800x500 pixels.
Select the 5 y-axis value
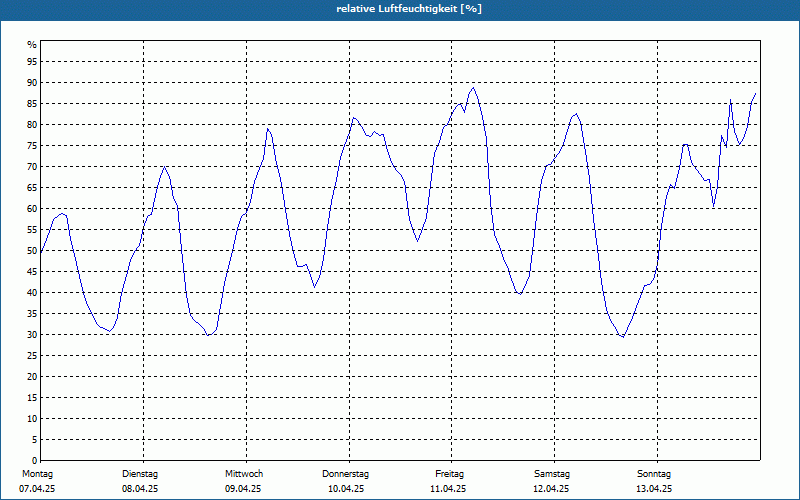point(35,440)
